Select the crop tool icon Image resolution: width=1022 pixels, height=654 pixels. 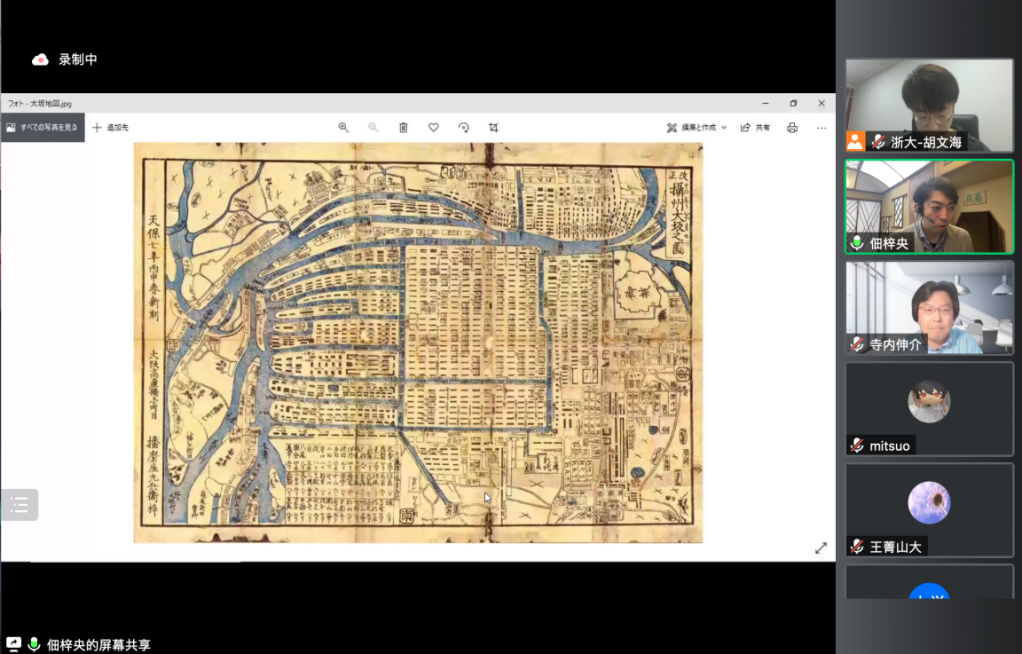[493, 127]
